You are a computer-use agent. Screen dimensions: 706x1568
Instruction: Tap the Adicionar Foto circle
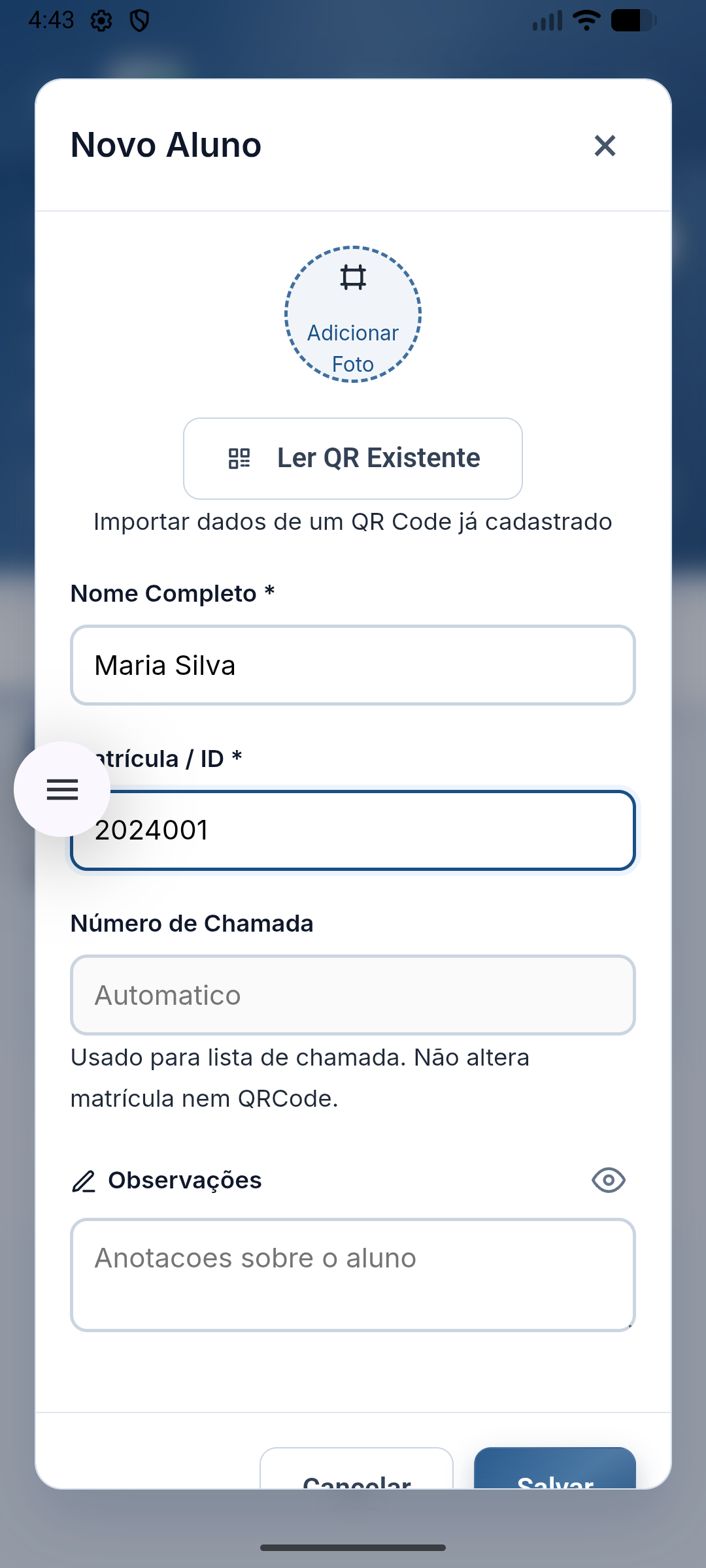coord(353,315)
